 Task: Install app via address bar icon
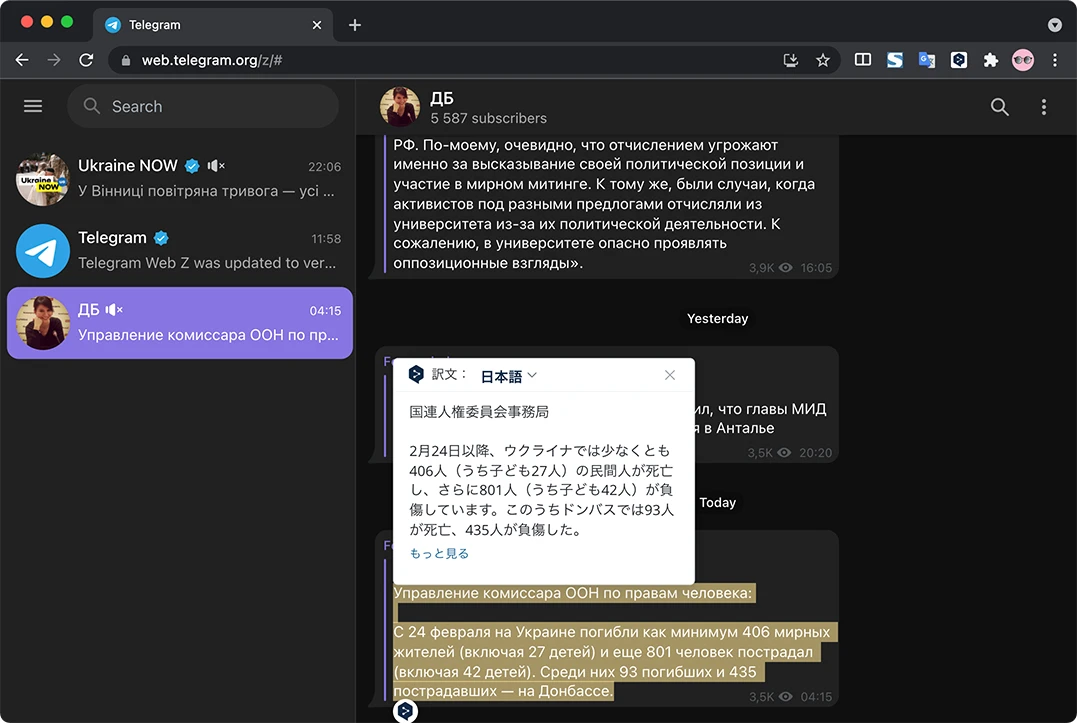(x=791, y=60)
